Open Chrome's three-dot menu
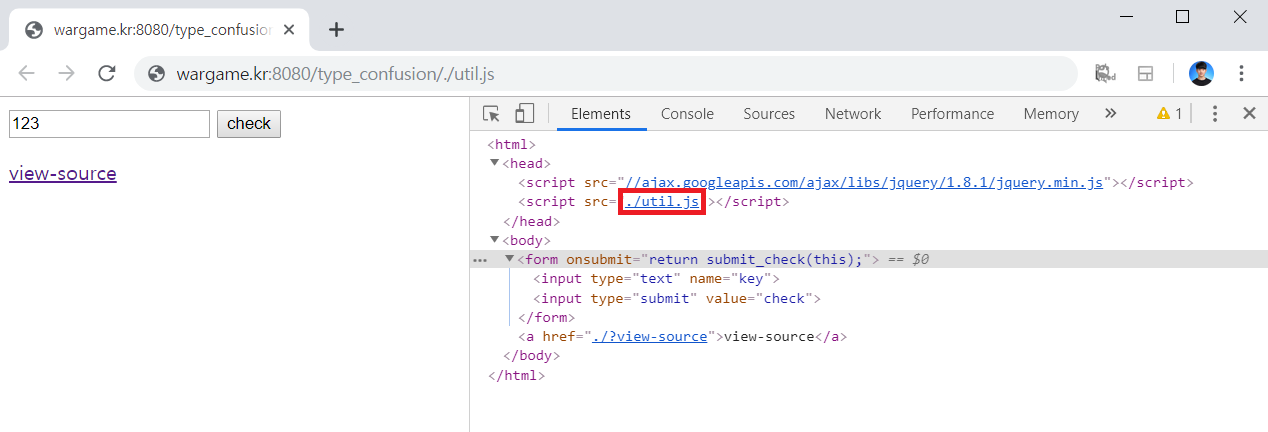 [1241, 73]
